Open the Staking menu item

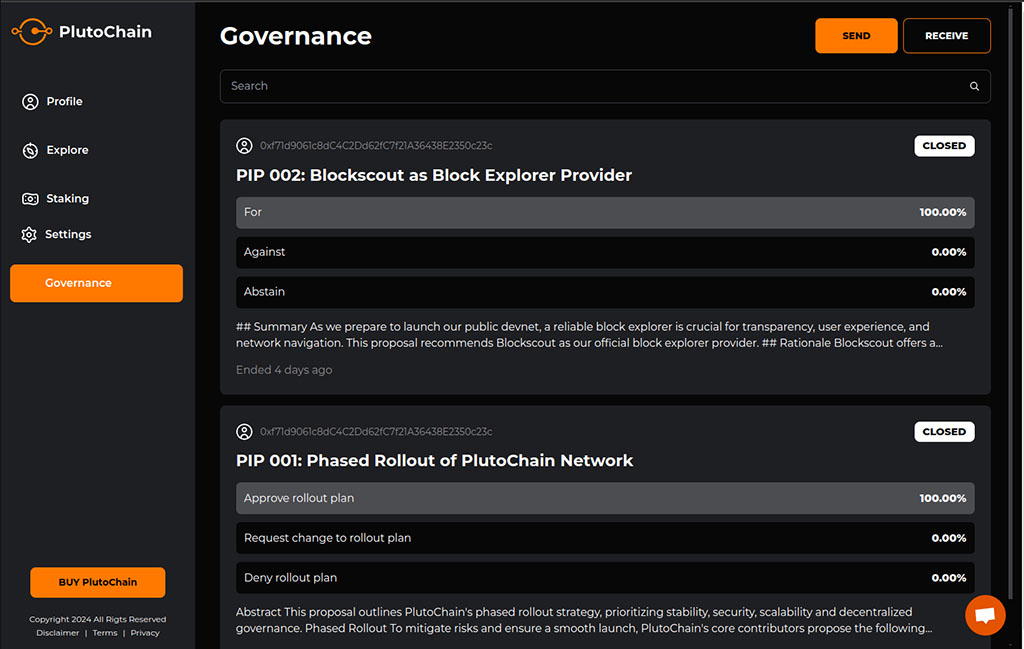pos(67,198)
